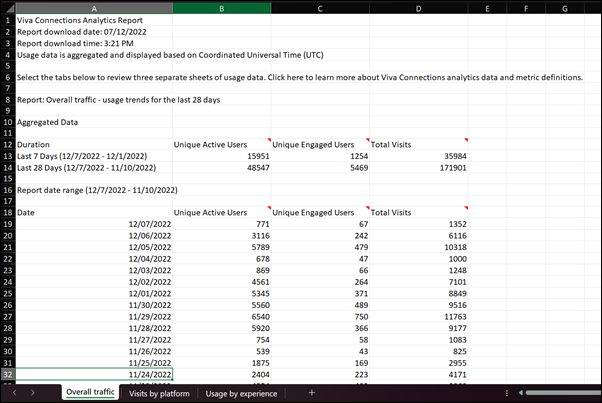Click the cell with value 750
Screen dimensions: 602x403
(x=320, y=317)
